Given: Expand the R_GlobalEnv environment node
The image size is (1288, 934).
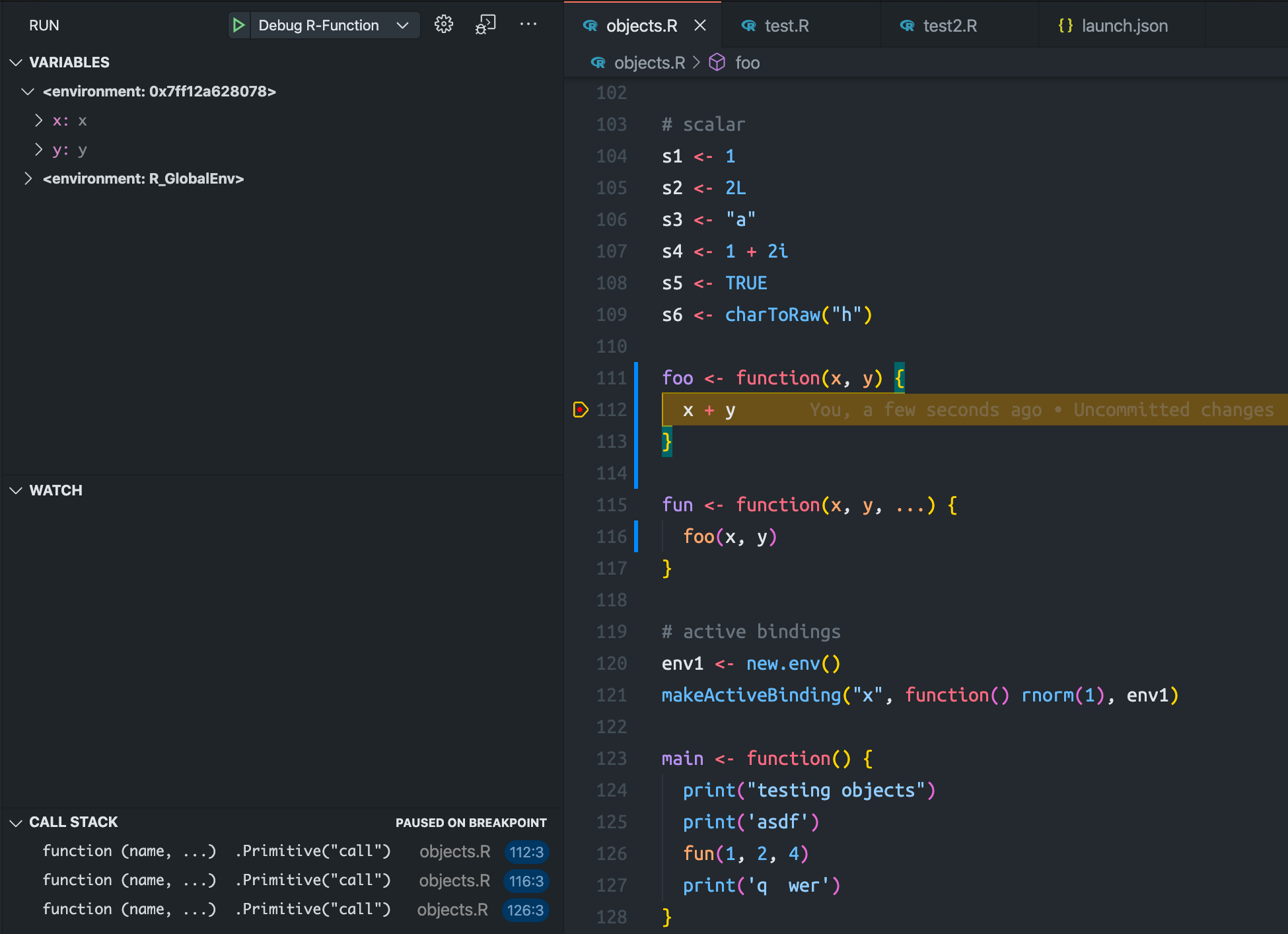Looking at the screenshot, I should (28, 178).
